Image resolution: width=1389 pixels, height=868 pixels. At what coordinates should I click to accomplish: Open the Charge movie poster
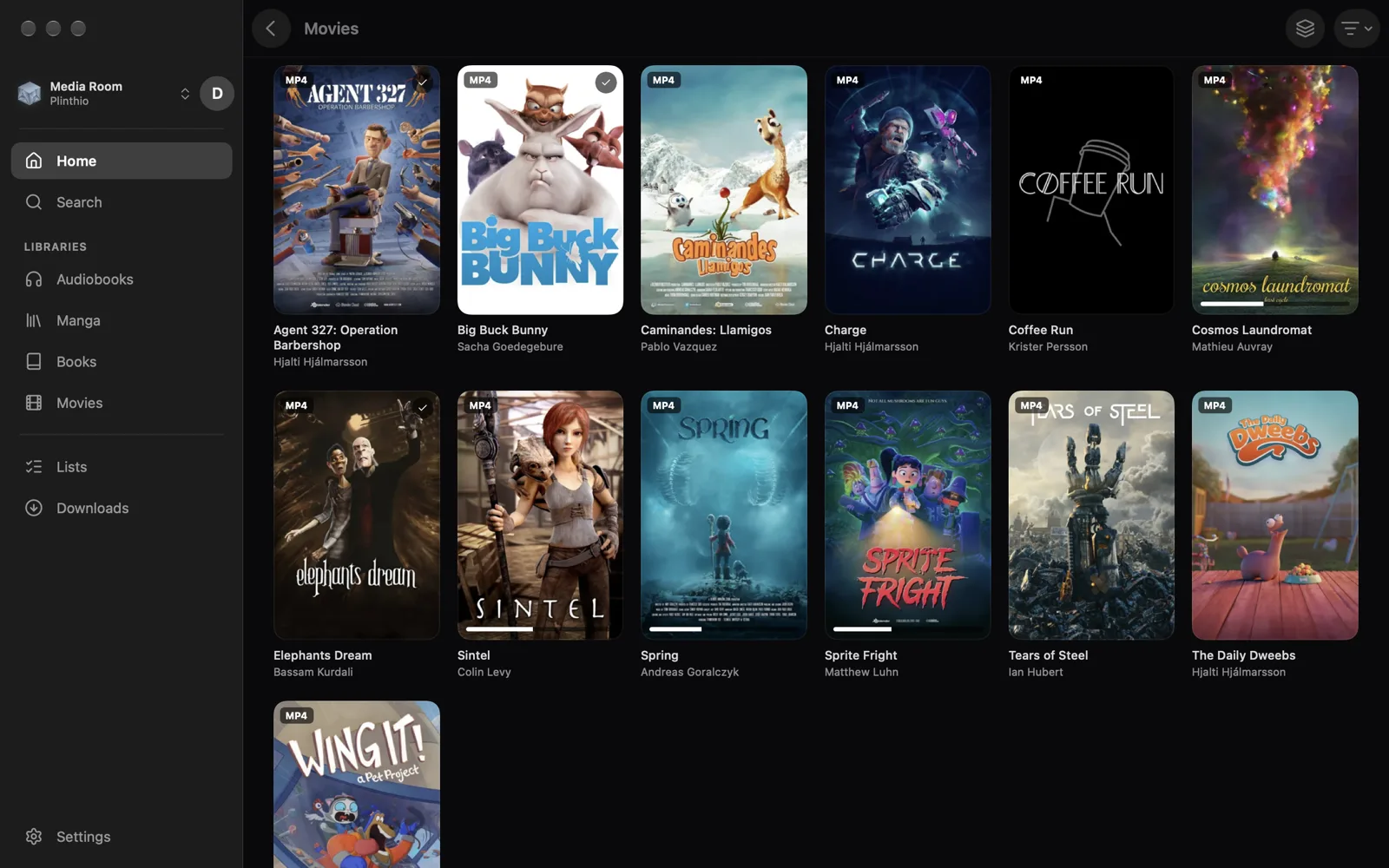coord(907,190)
